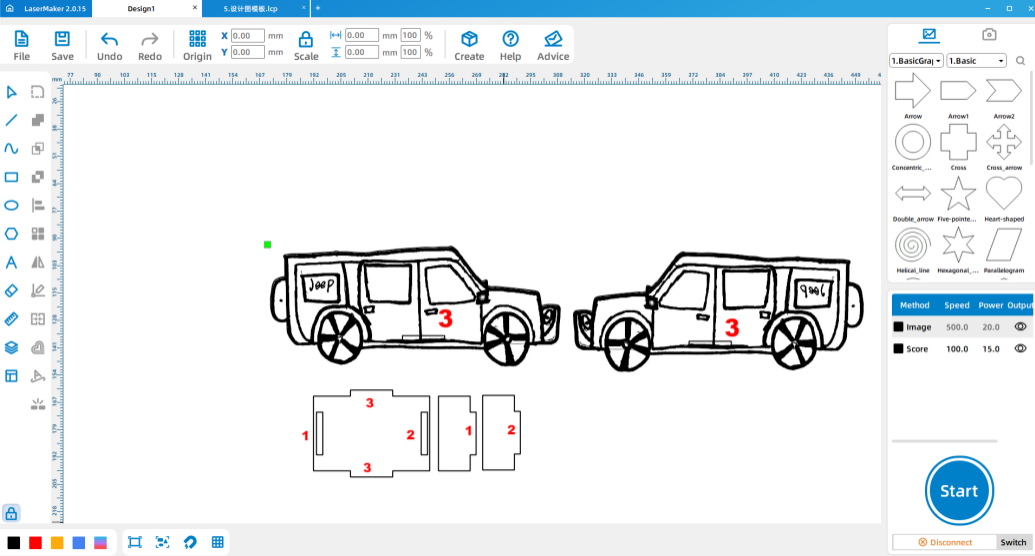Pick the gradient color swatch
Screen dimensions: 1035x556
100,543
